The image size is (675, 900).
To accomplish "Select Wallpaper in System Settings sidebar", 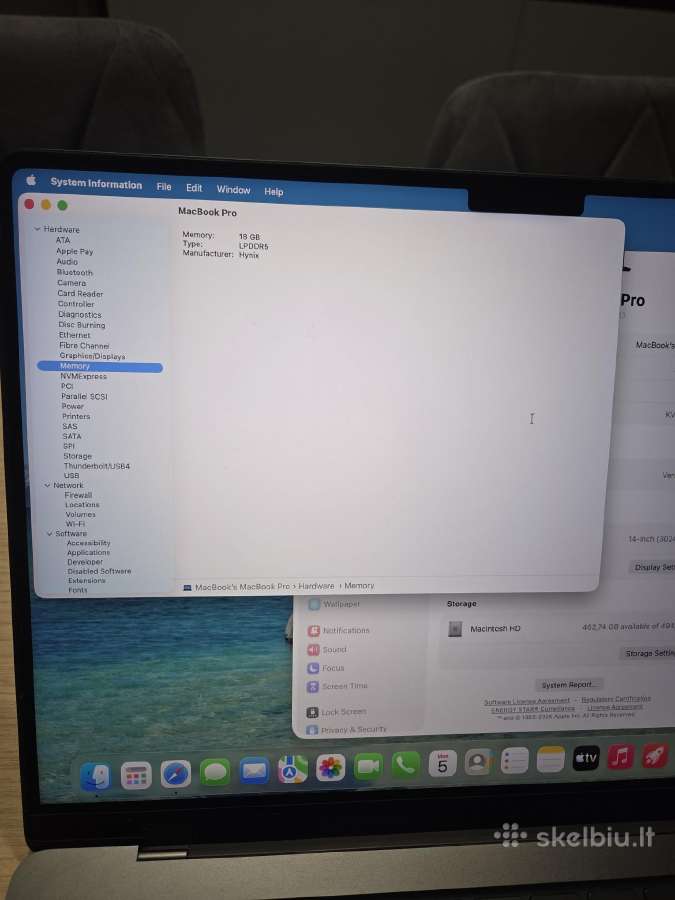I will pos(335,604).
